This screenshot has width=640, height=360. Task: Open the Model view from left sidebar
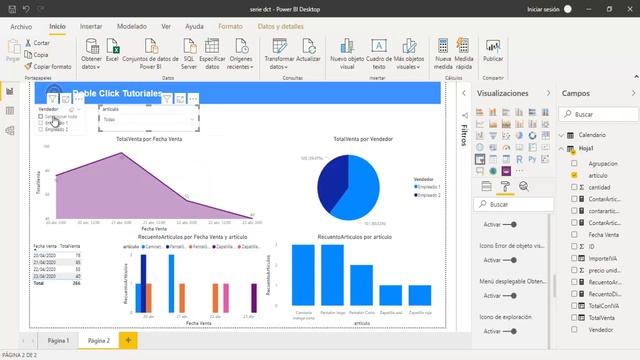pyautogui.click(x=10, y=131)
